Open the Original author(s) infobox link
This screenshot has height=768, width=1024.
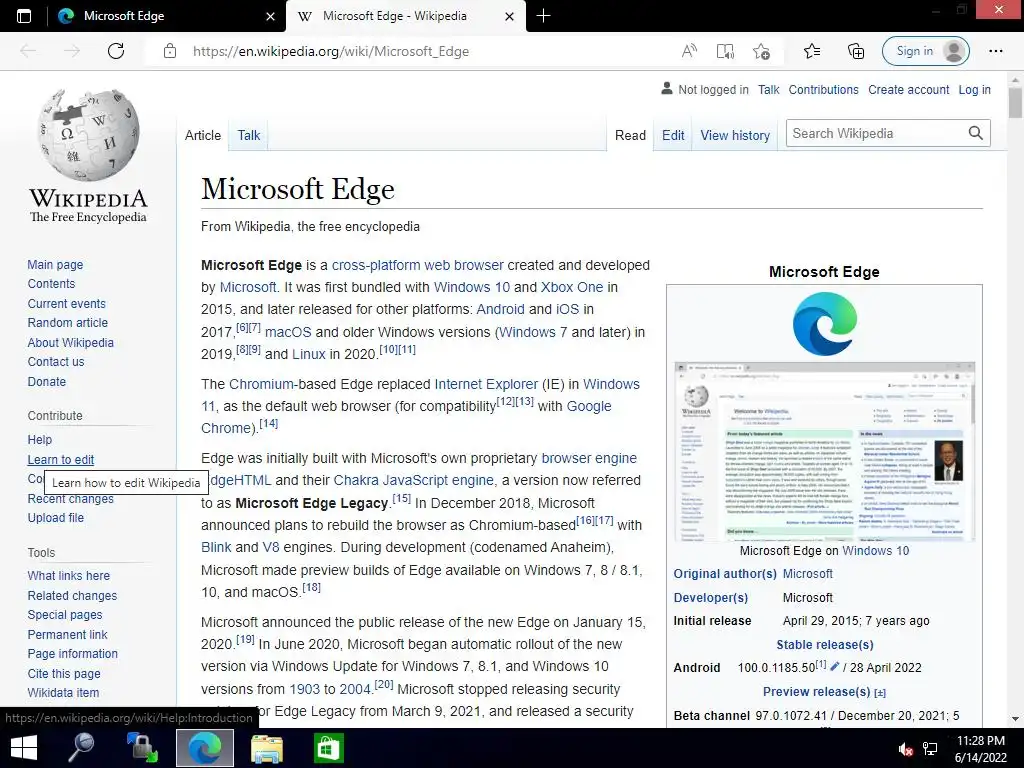click(725, 573)
